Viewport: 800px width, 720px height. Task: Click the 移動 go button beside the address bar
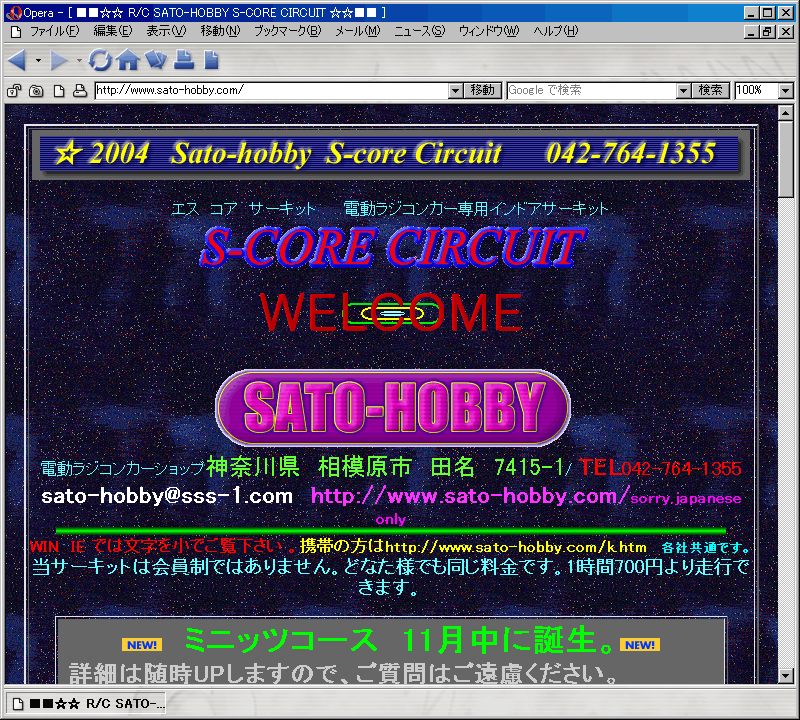[x=483, y=91]
